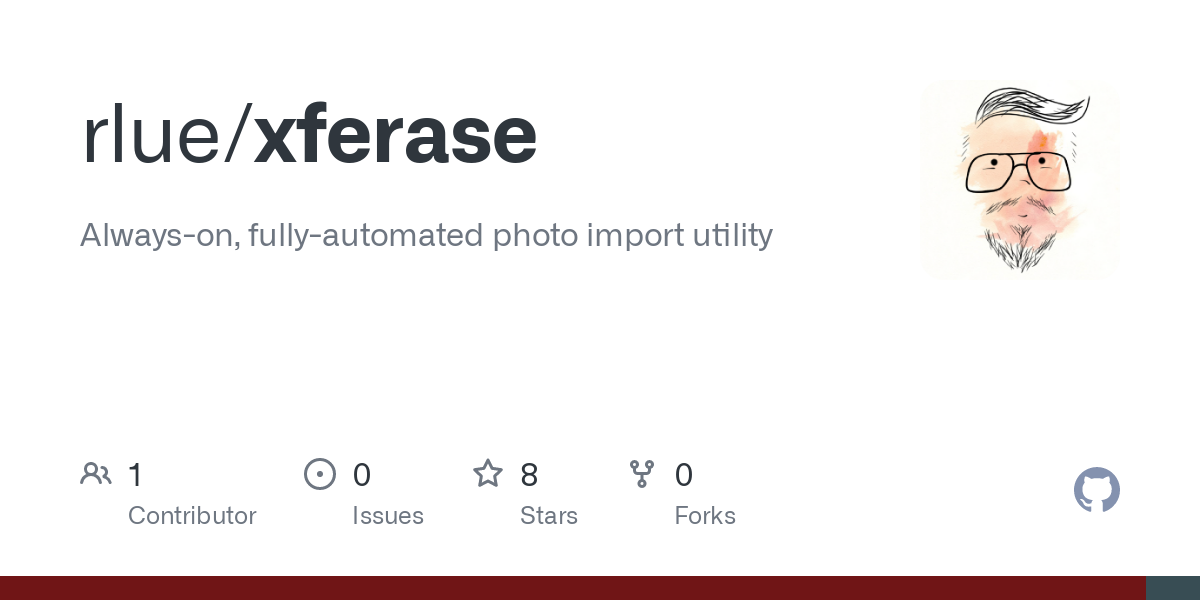Screen dimensions: 1200x600
Task: Open the xferase repository name
Action: [396, 136]
